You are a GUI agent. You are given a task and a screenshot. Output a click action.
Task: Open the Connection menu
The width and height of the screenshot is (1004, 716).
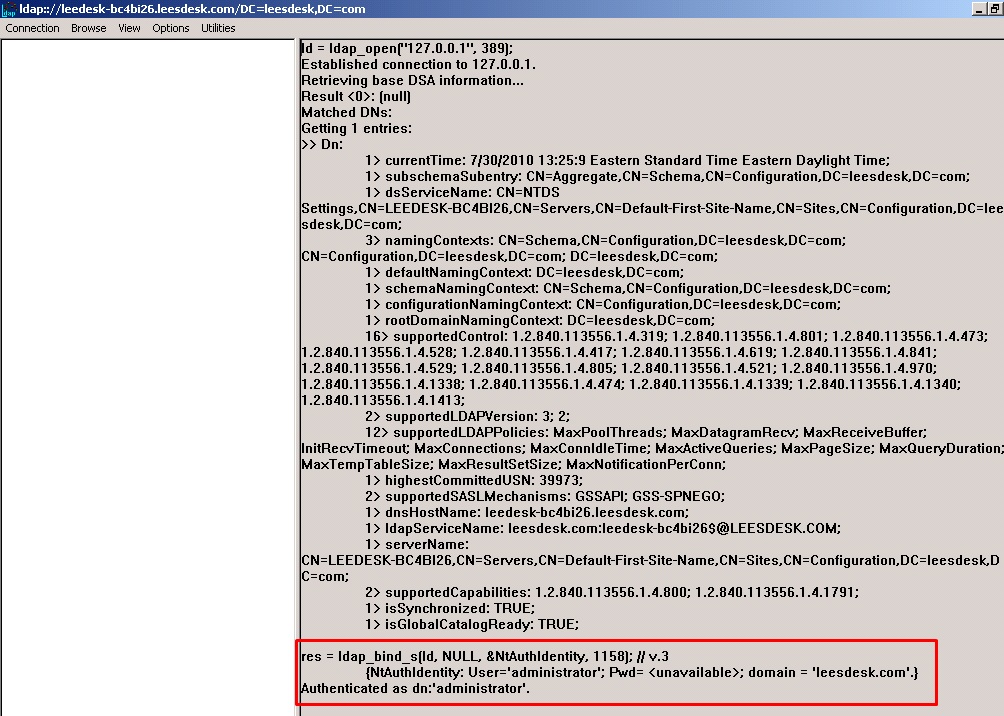32,28
